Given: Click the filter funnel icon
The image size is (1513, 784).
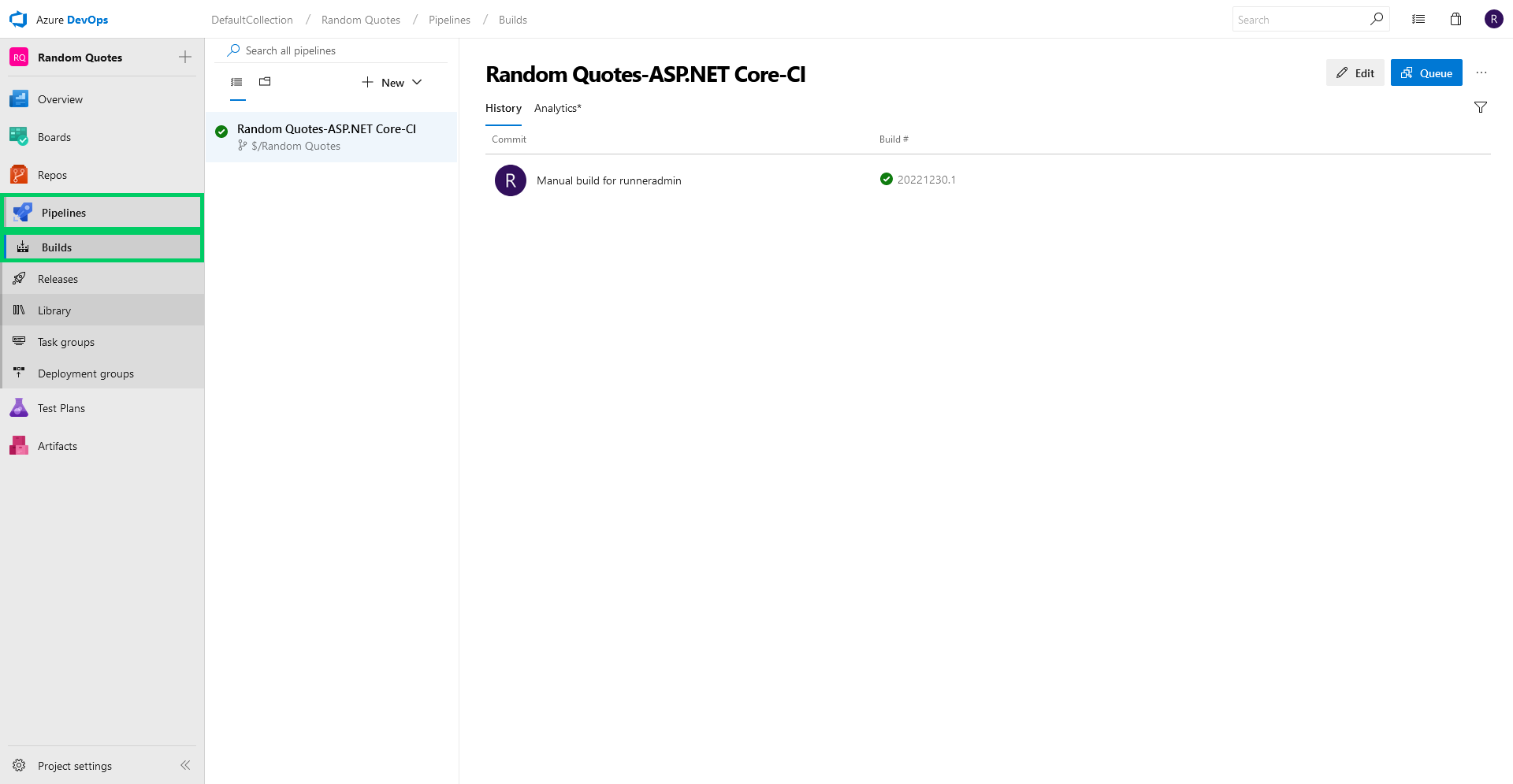Looking at the screenshot, I should coord(1481,108).
